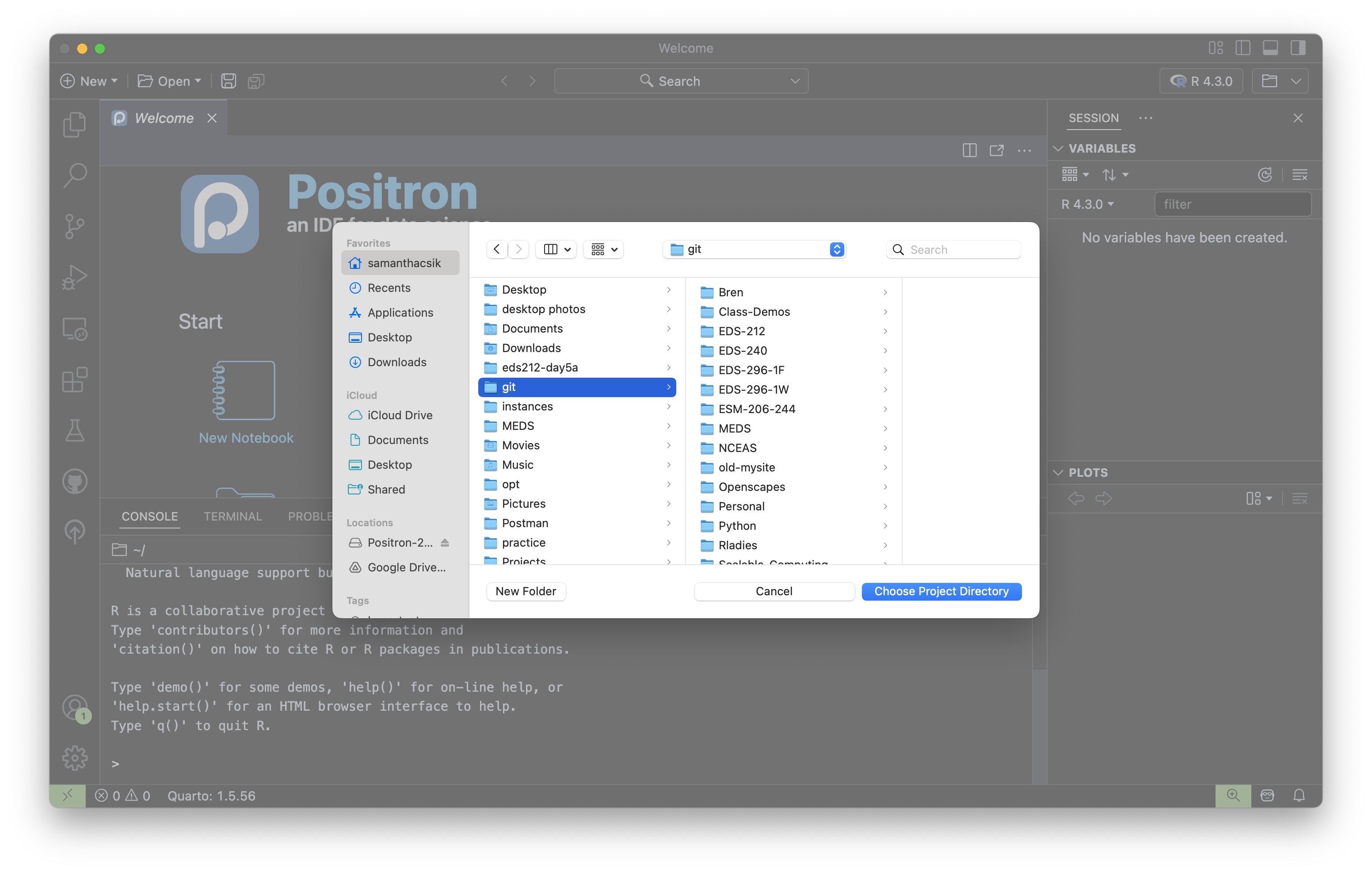The width and height of the screenshot is (1372, 873).
Task: Open Source Control view in activity bar
Action: click(x=75, y=226)
